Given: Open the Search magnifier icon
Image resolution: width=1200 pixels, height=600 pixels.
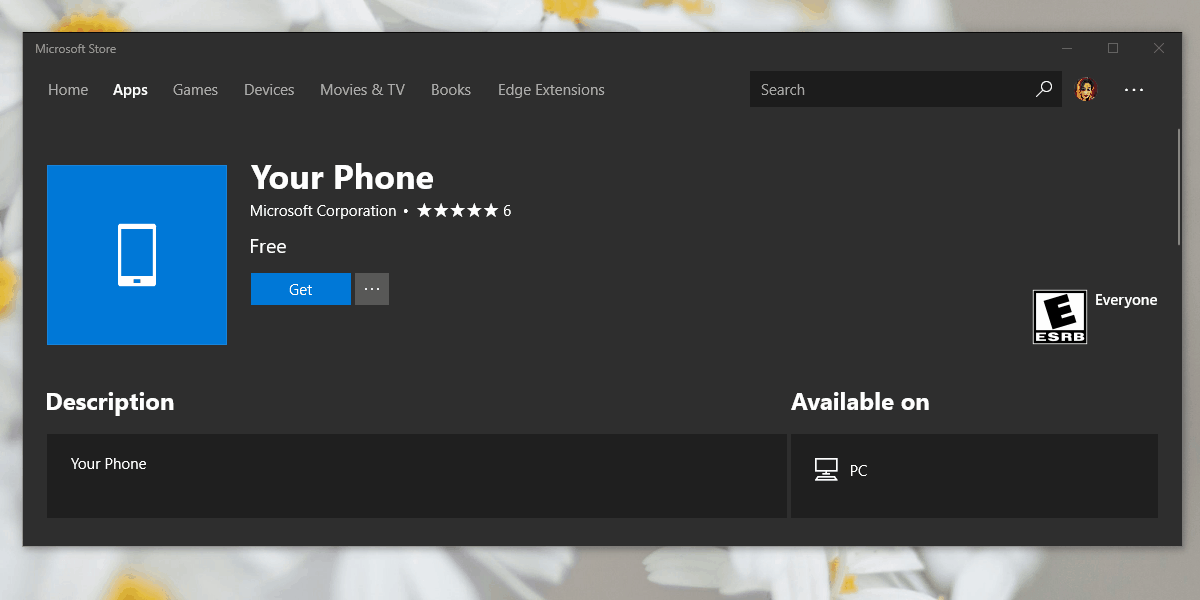Looking at the screenshot, I should point(1044,89).
